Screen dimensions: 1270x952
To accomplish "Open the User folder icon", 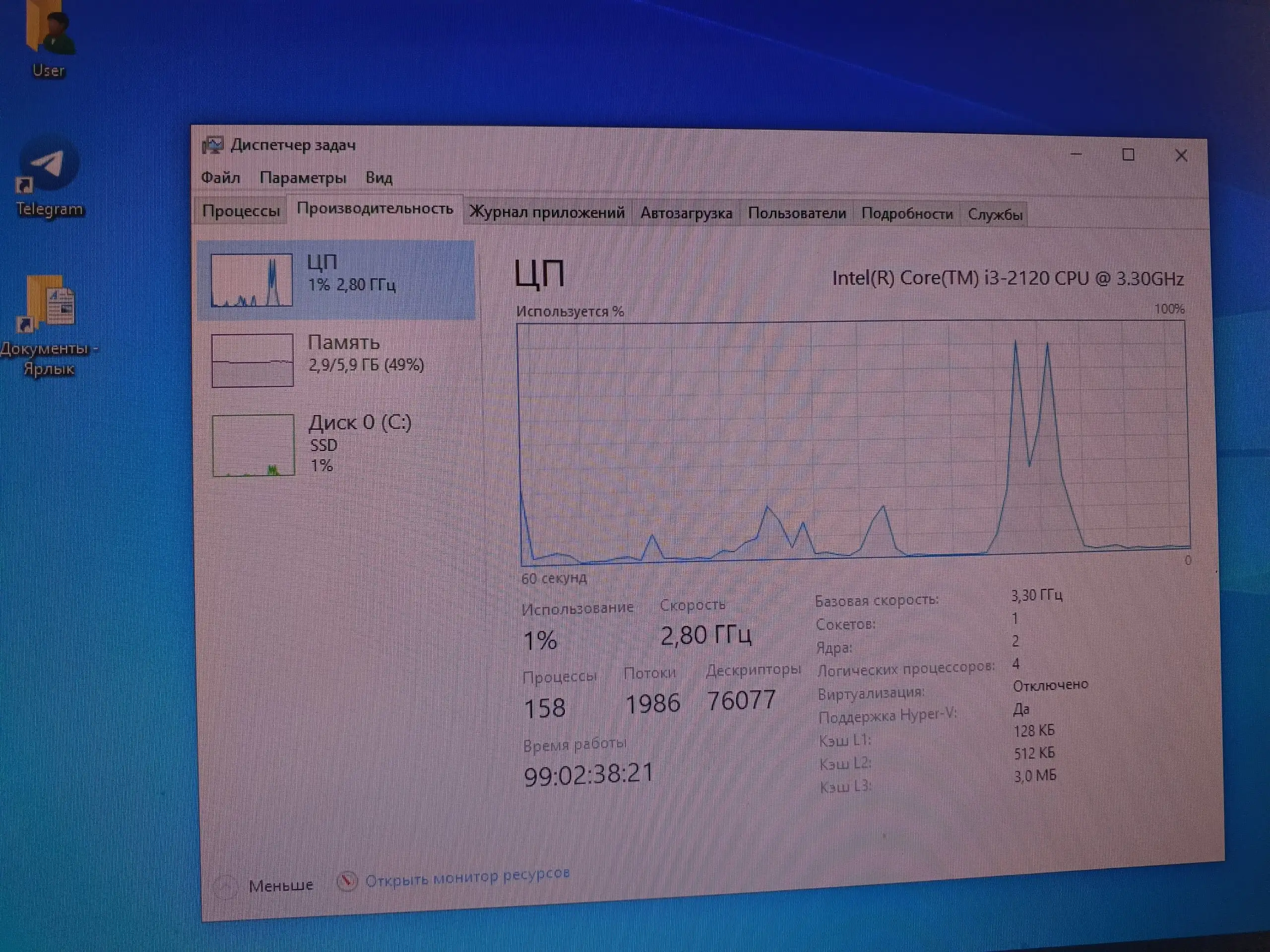I will [50, 39].
